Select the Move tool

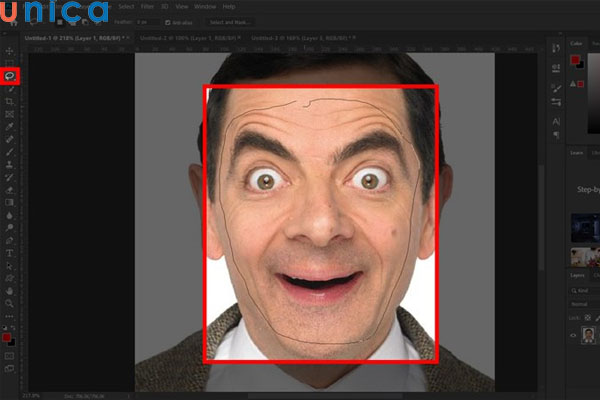tap(11, 49)
